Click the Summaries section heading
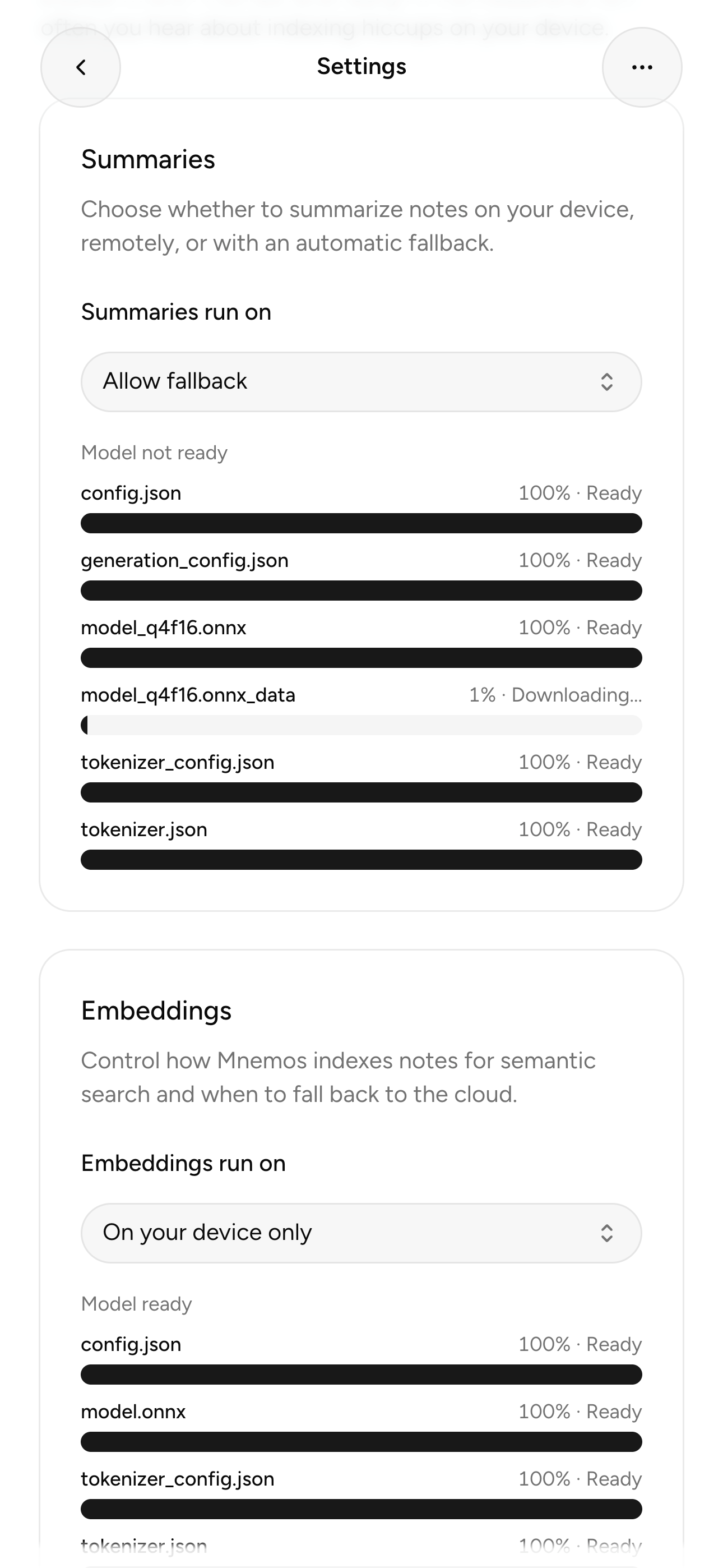The width and height of the screenshot is (723, 1568). 149,160
